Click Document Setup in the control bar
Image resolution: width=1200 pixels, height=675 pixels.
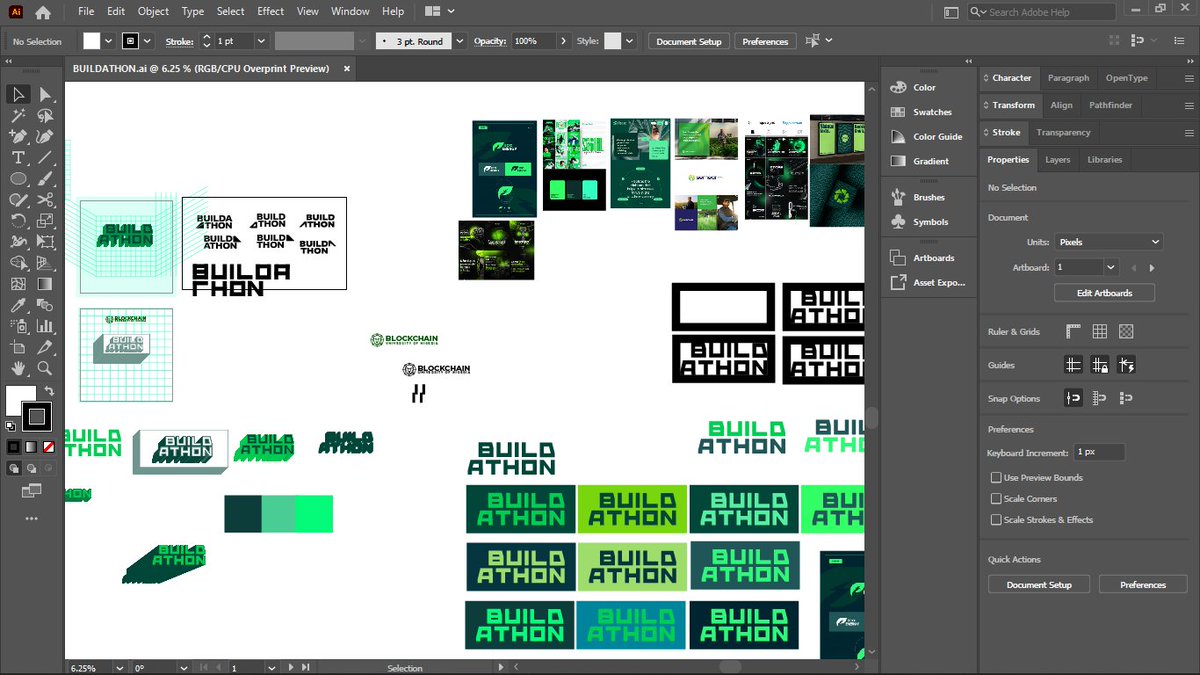(x=689, y=41)
